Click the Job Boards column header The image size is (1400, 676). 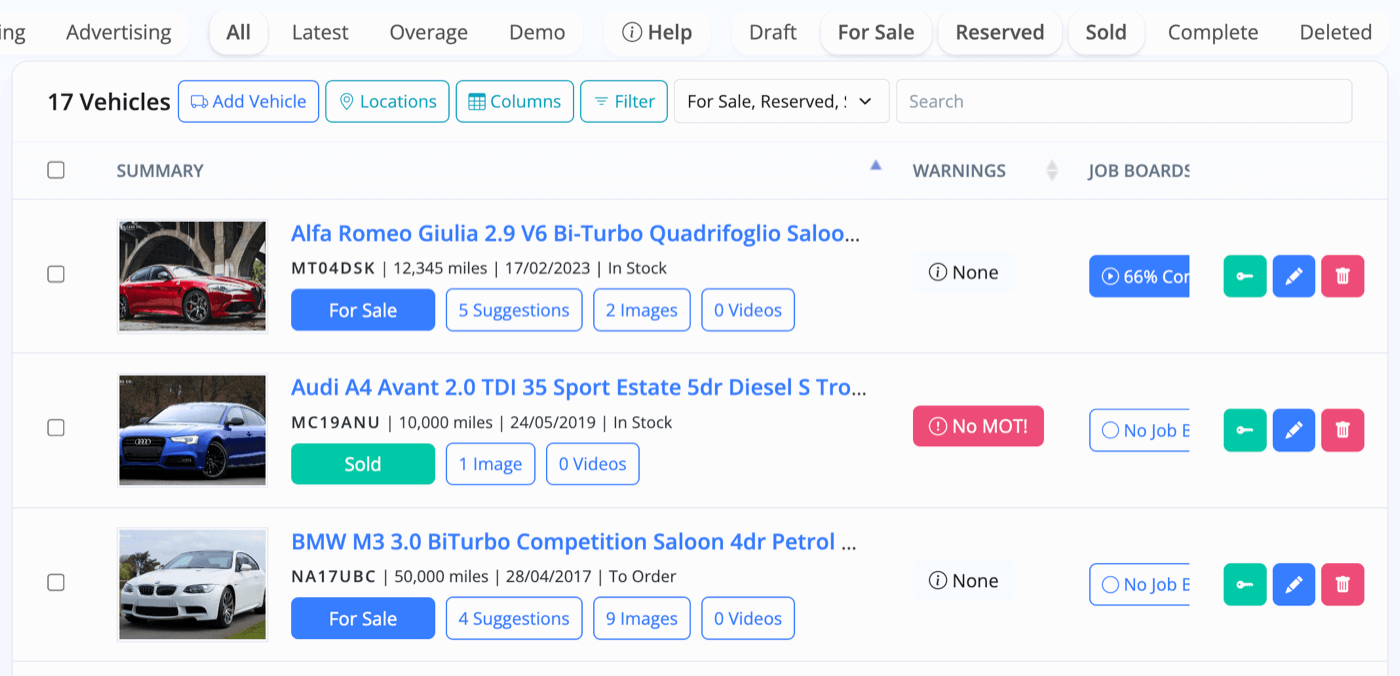tap(1139, 171)
